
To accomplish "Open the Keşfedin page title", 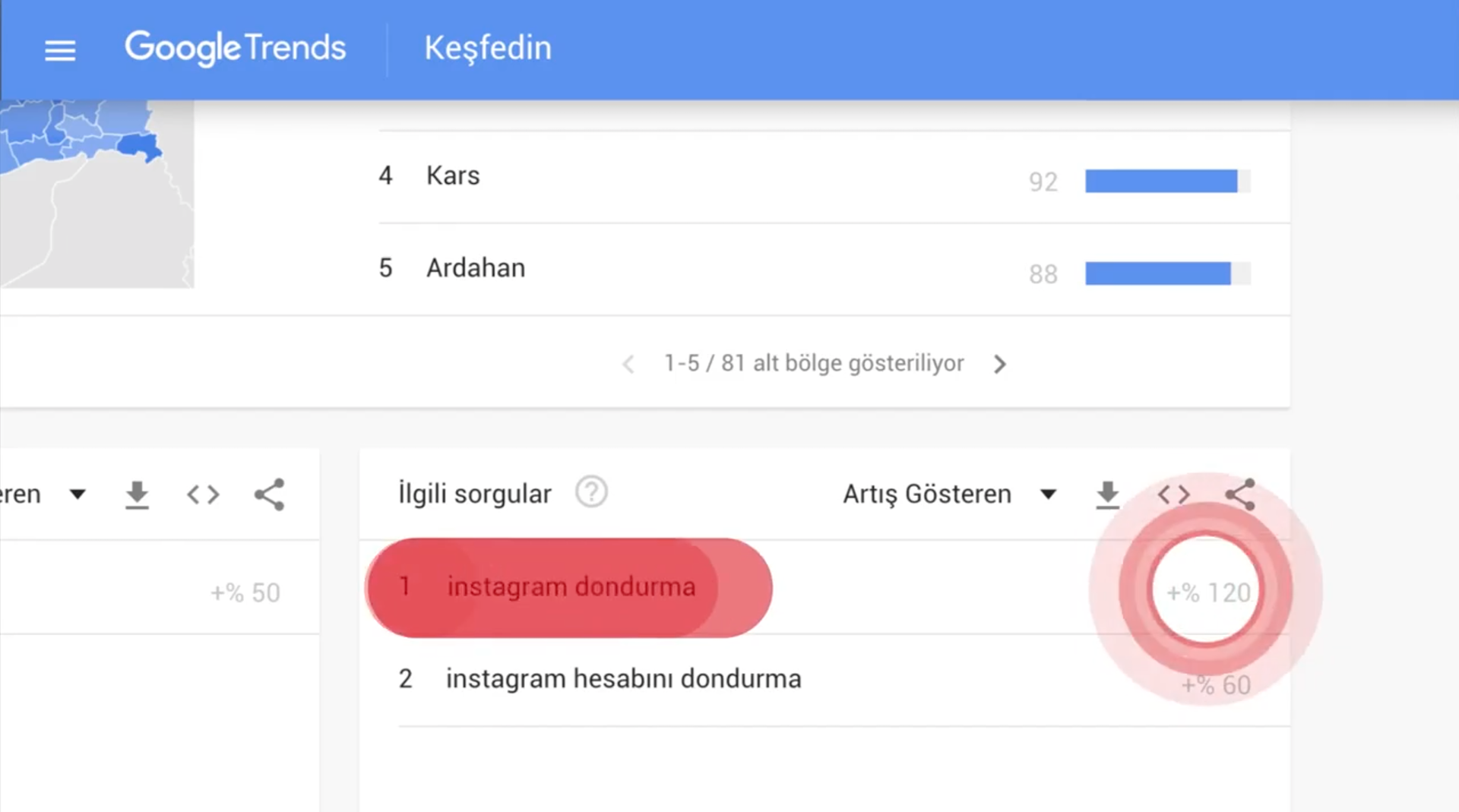I will pos(488,48).
